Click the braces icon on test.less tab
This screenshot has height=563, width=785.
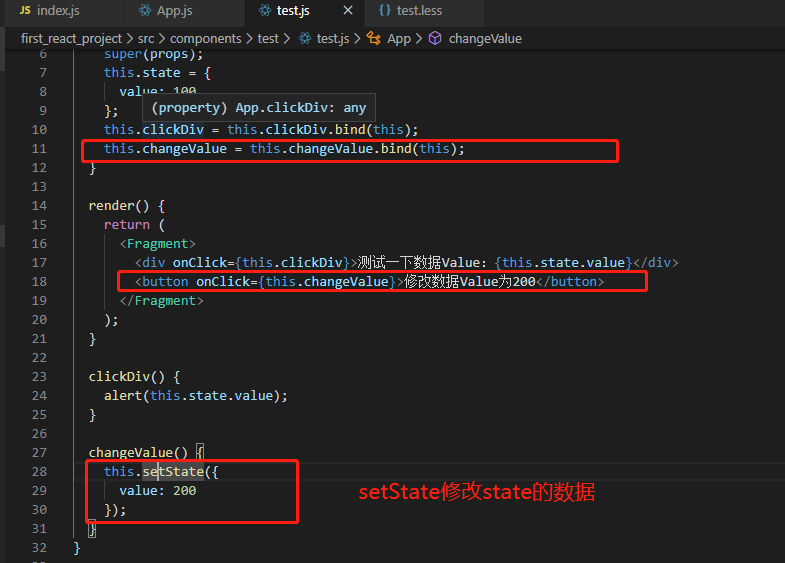point(384,10)
